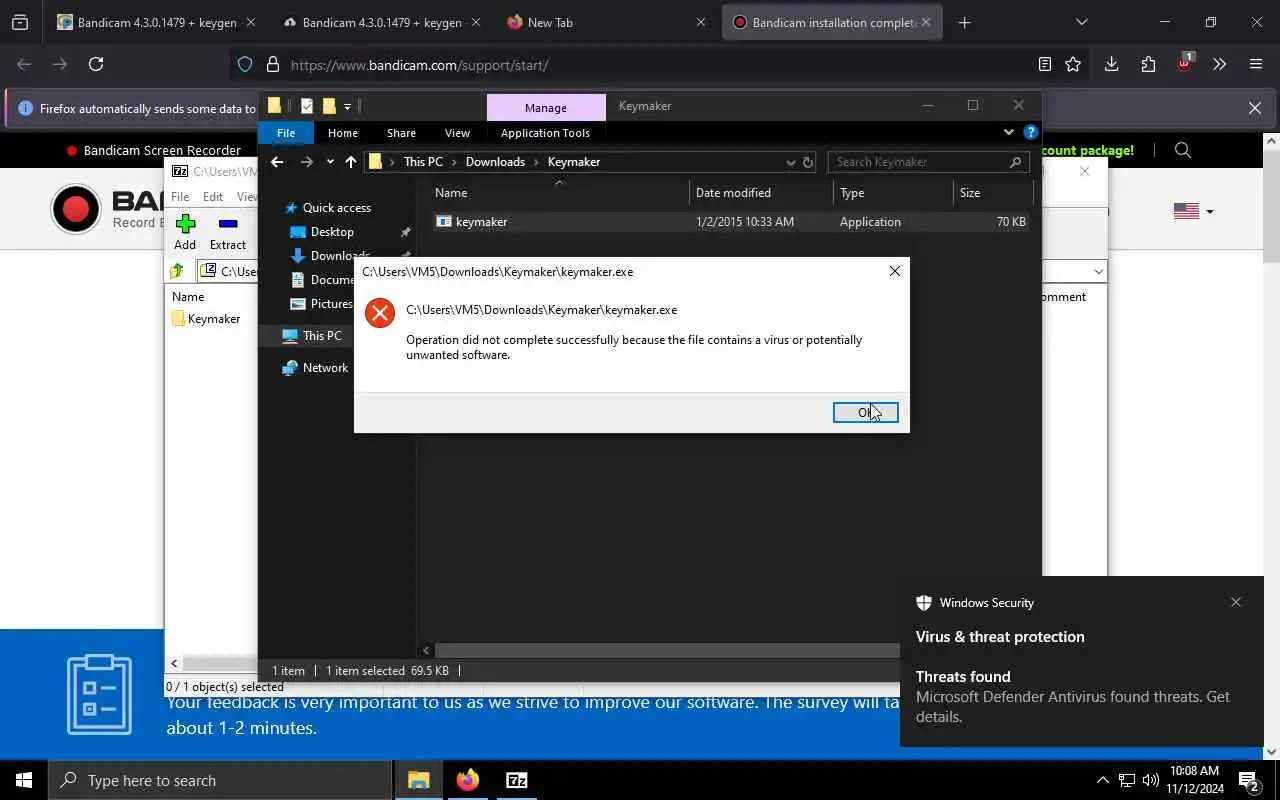
Task: Open the language flag dropdown
Action: (1193, 211)
